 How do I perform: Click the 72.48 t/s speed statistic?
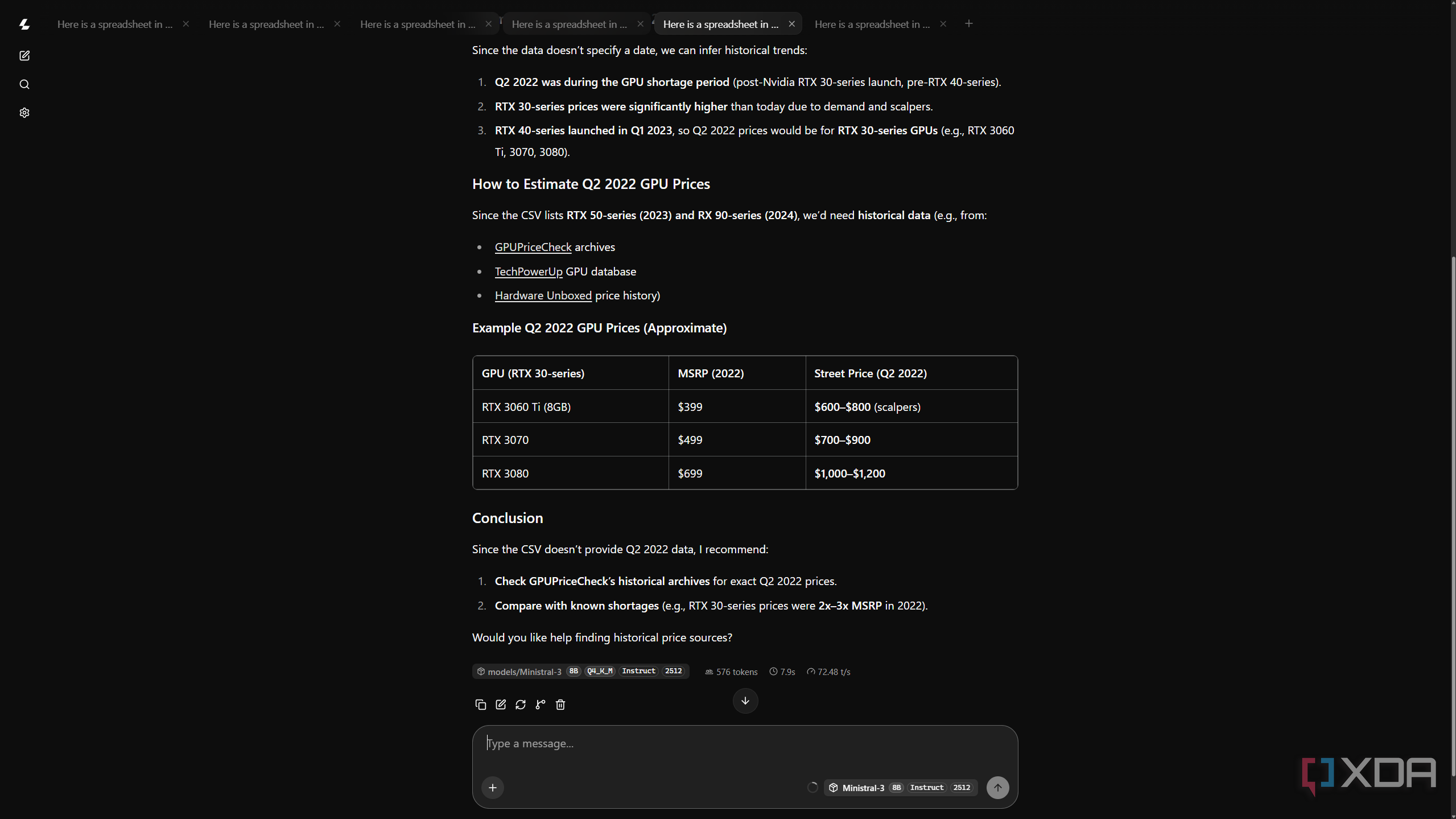(x=828, y=672)
